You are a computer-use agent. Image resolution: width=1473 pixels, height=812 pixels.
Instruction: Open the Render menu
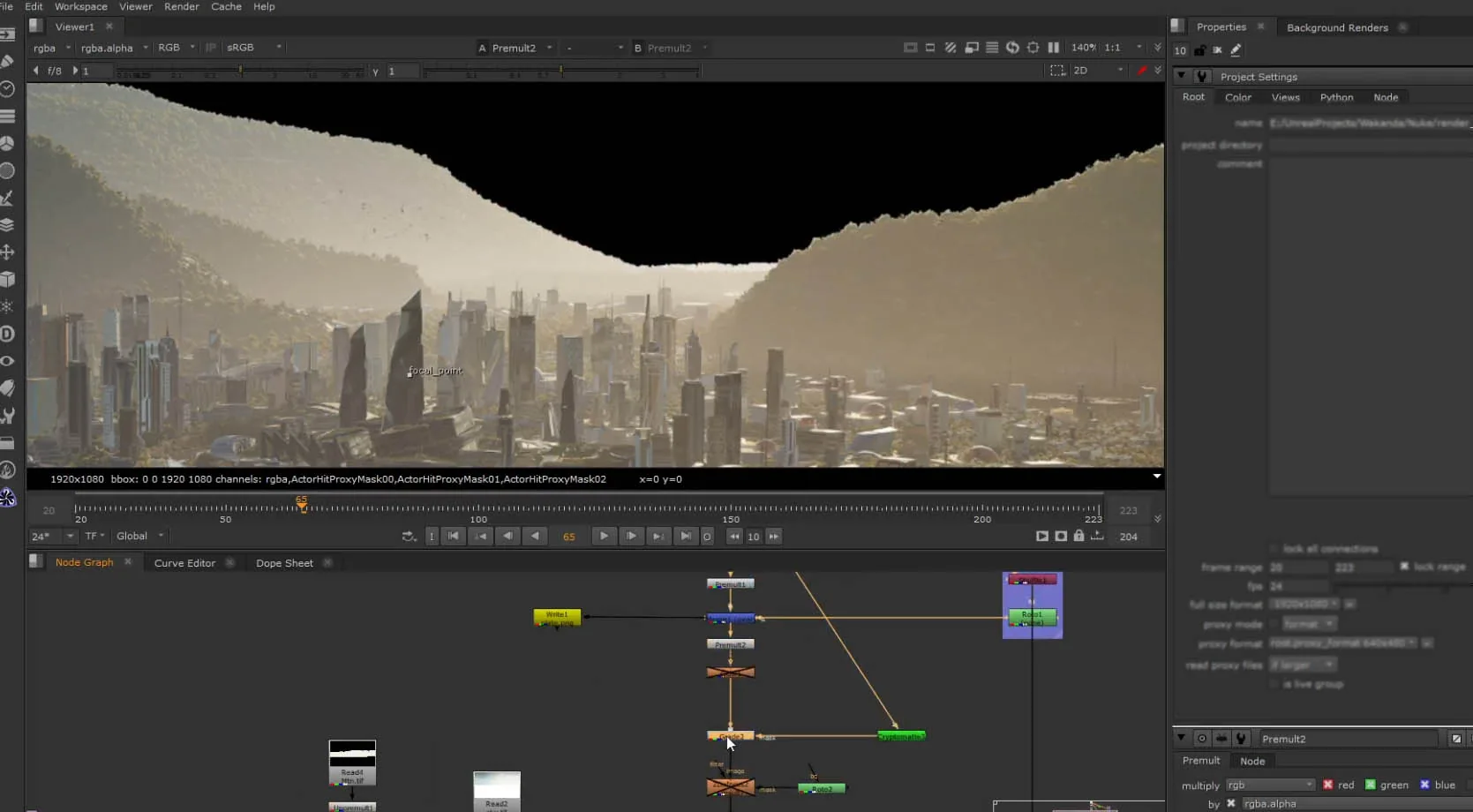click(182, 6)
